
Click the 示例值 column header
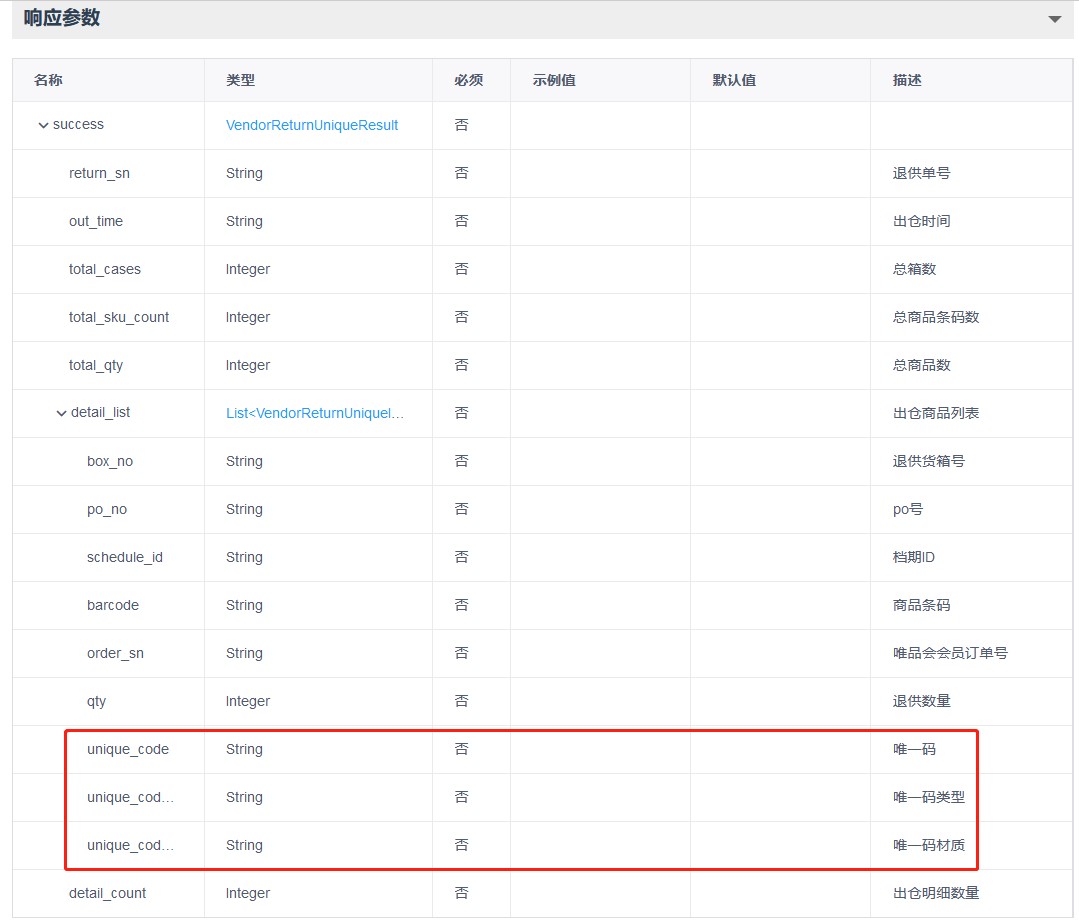point(554,80)
